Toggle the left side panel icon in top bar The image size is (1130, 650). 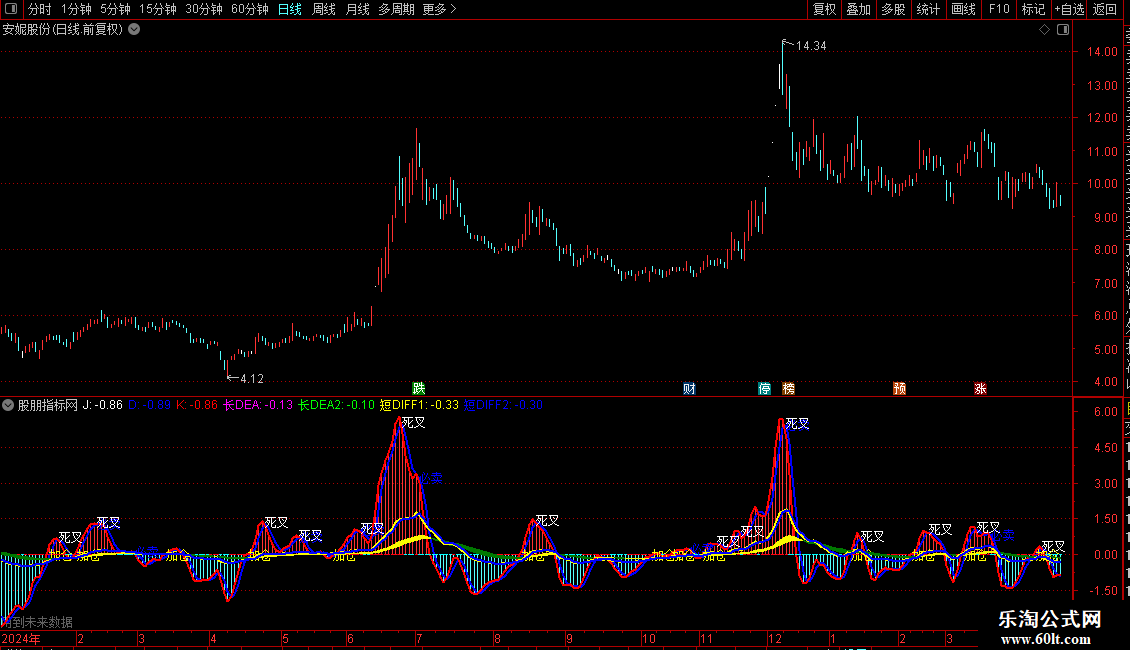[x=11, y=9]
